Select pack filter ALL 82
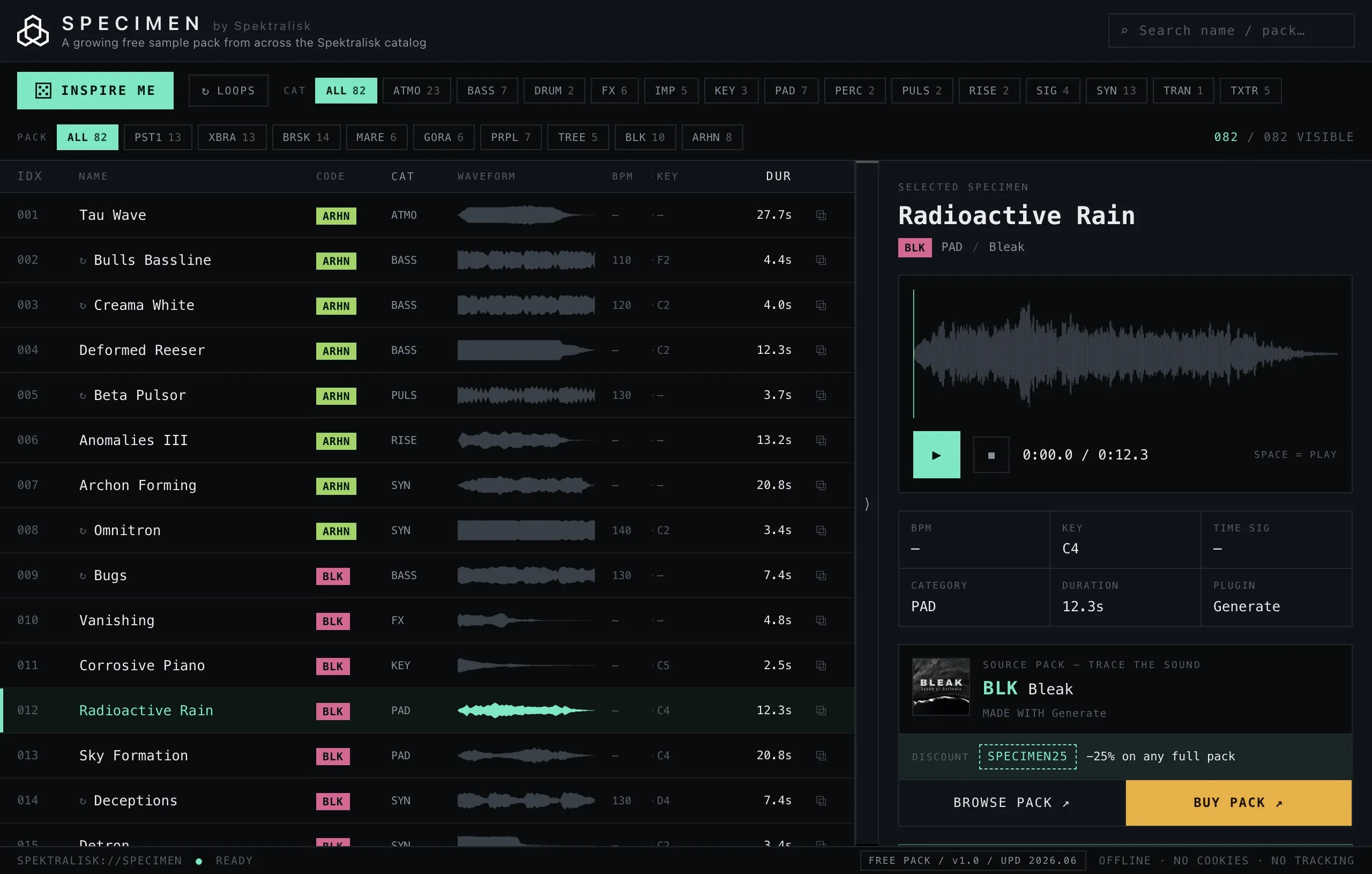Image resolution: width=1372 pixels, height=874 pixels. pyautogui.click(x=87, y=137)
